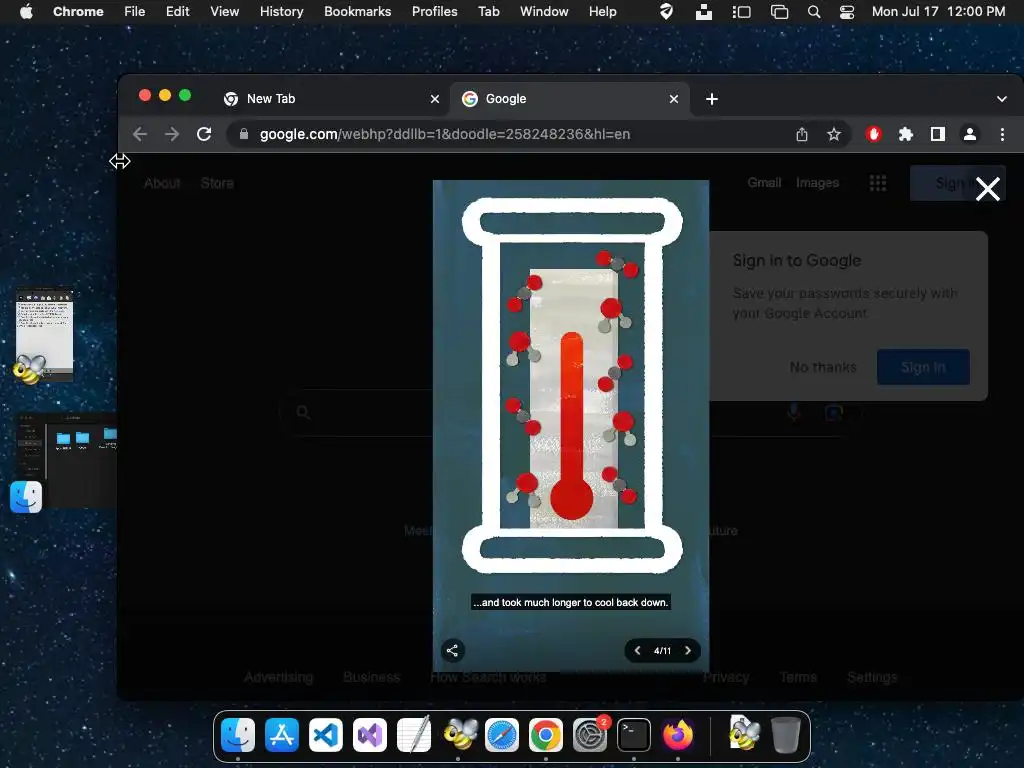
Task: Click the browser back arrow
Action: (x=140, y=134)
